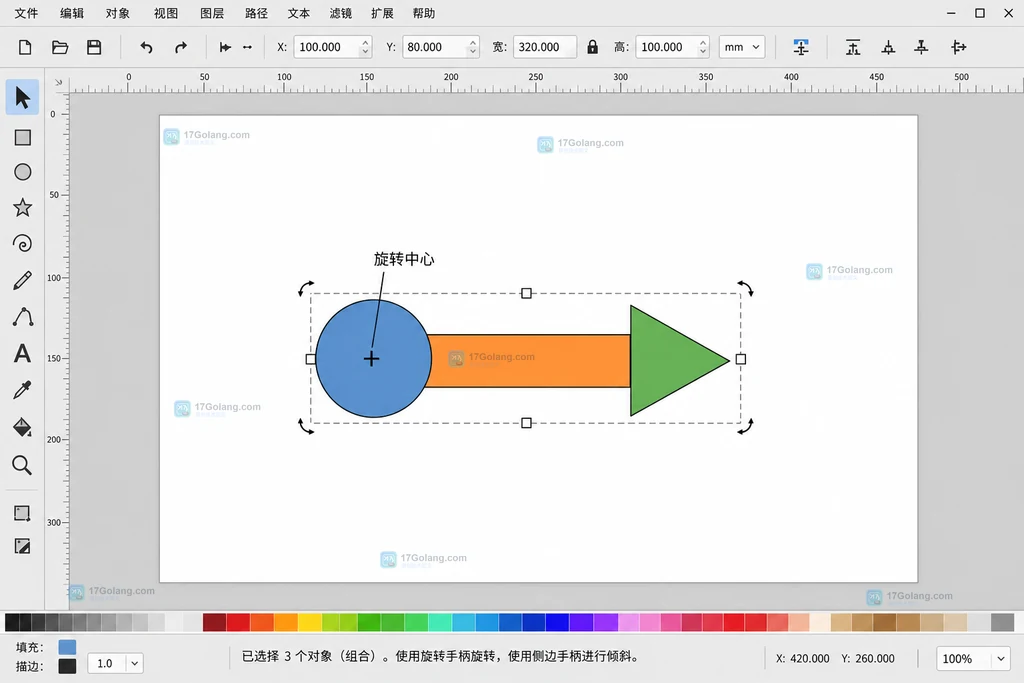Image resolution: width=1024 pixels, height=683 pixels.
Task: Pick the color dropper tool
Action: pos(22,390)
